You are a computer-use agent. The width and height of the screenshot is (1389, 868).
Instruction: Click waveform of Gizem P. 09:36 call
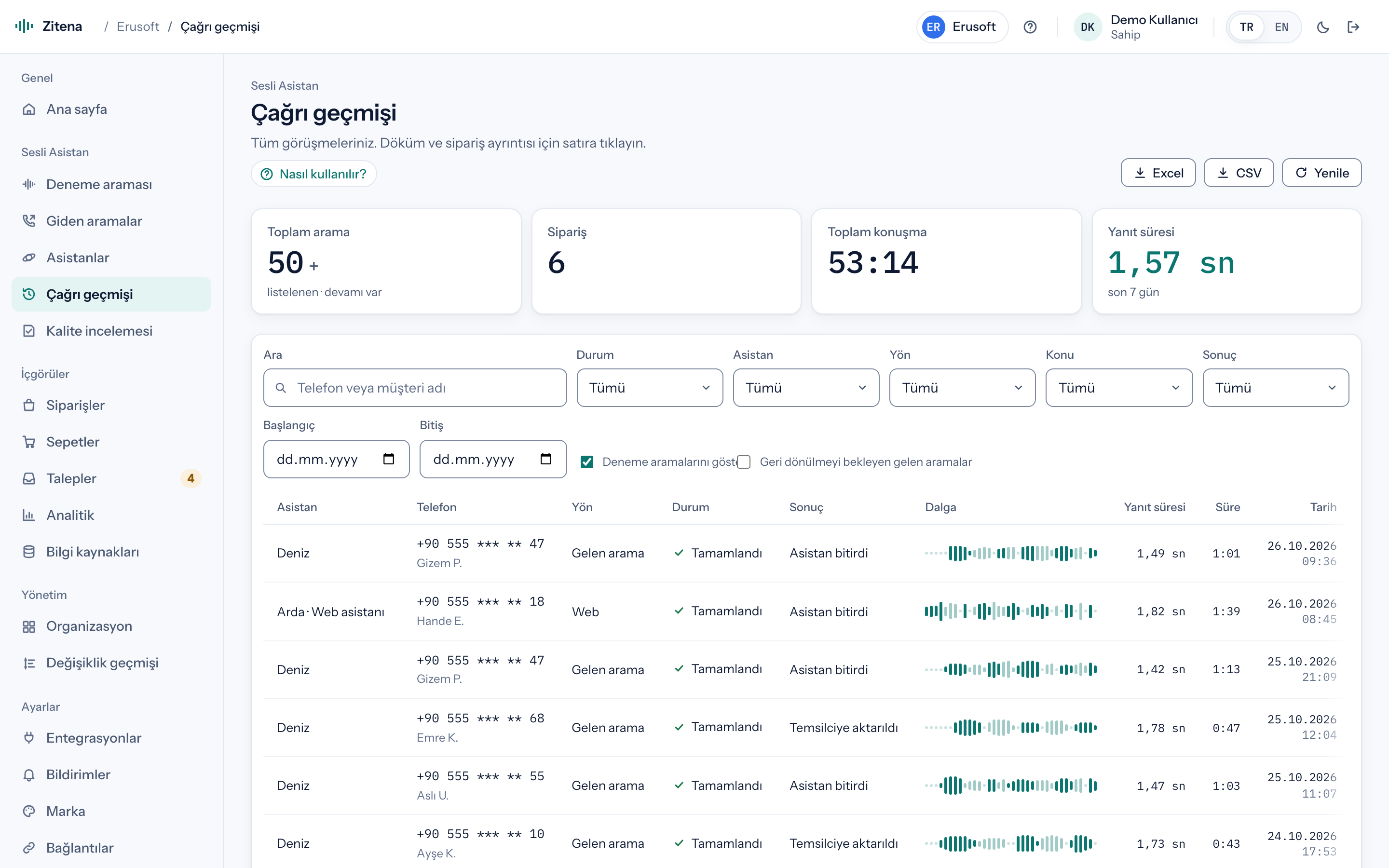click(x=1011, y=554)
